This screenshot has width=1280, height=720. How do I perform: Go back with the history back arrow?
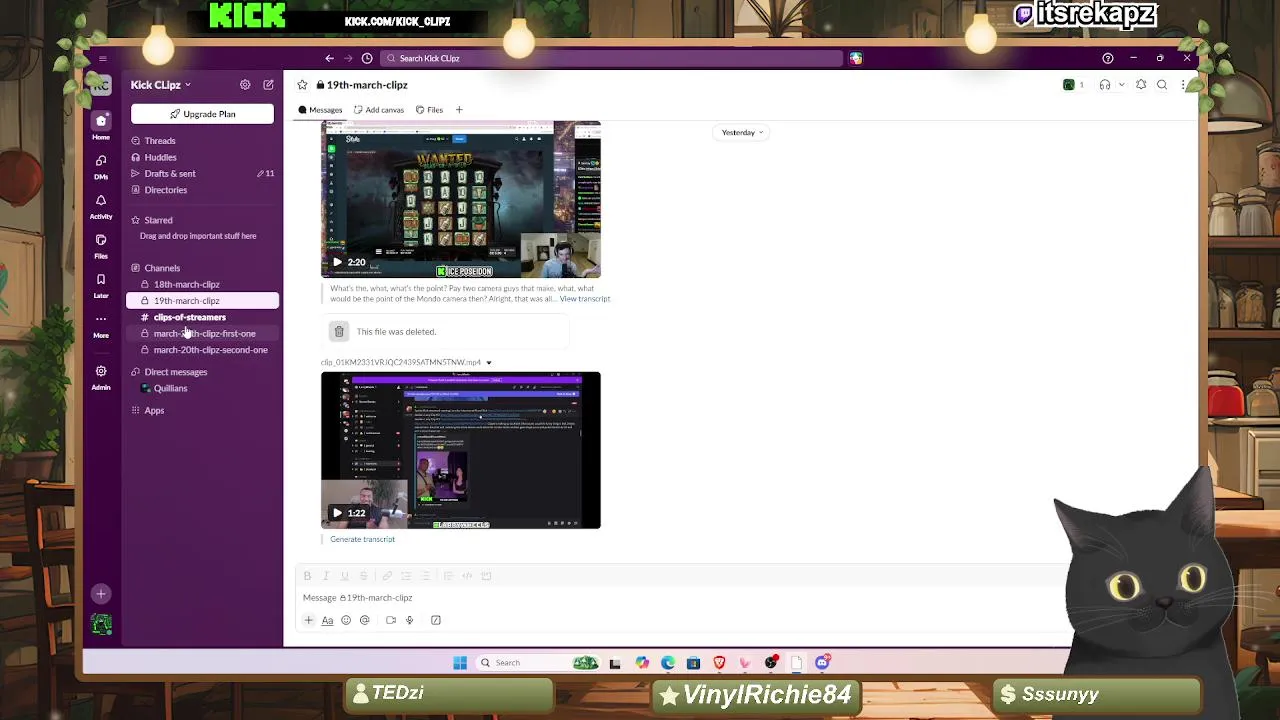[329, 58]
